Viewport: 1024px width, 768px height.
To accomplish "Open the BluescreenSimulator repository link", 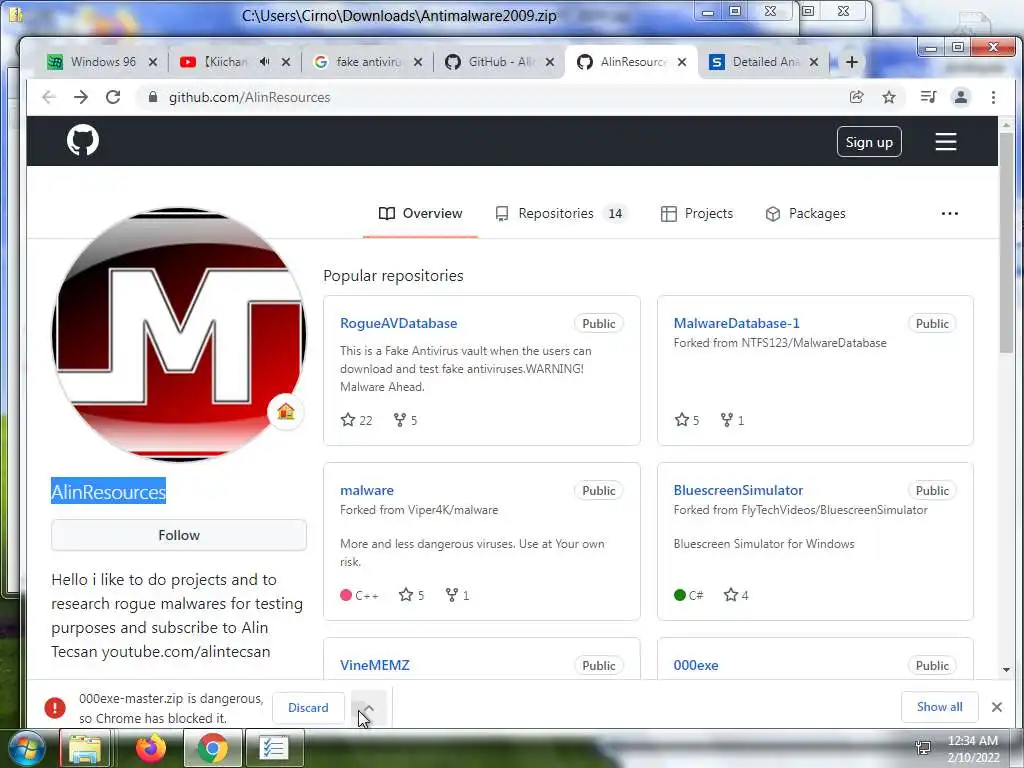I will pyautogui.click(x=738, y=490).
